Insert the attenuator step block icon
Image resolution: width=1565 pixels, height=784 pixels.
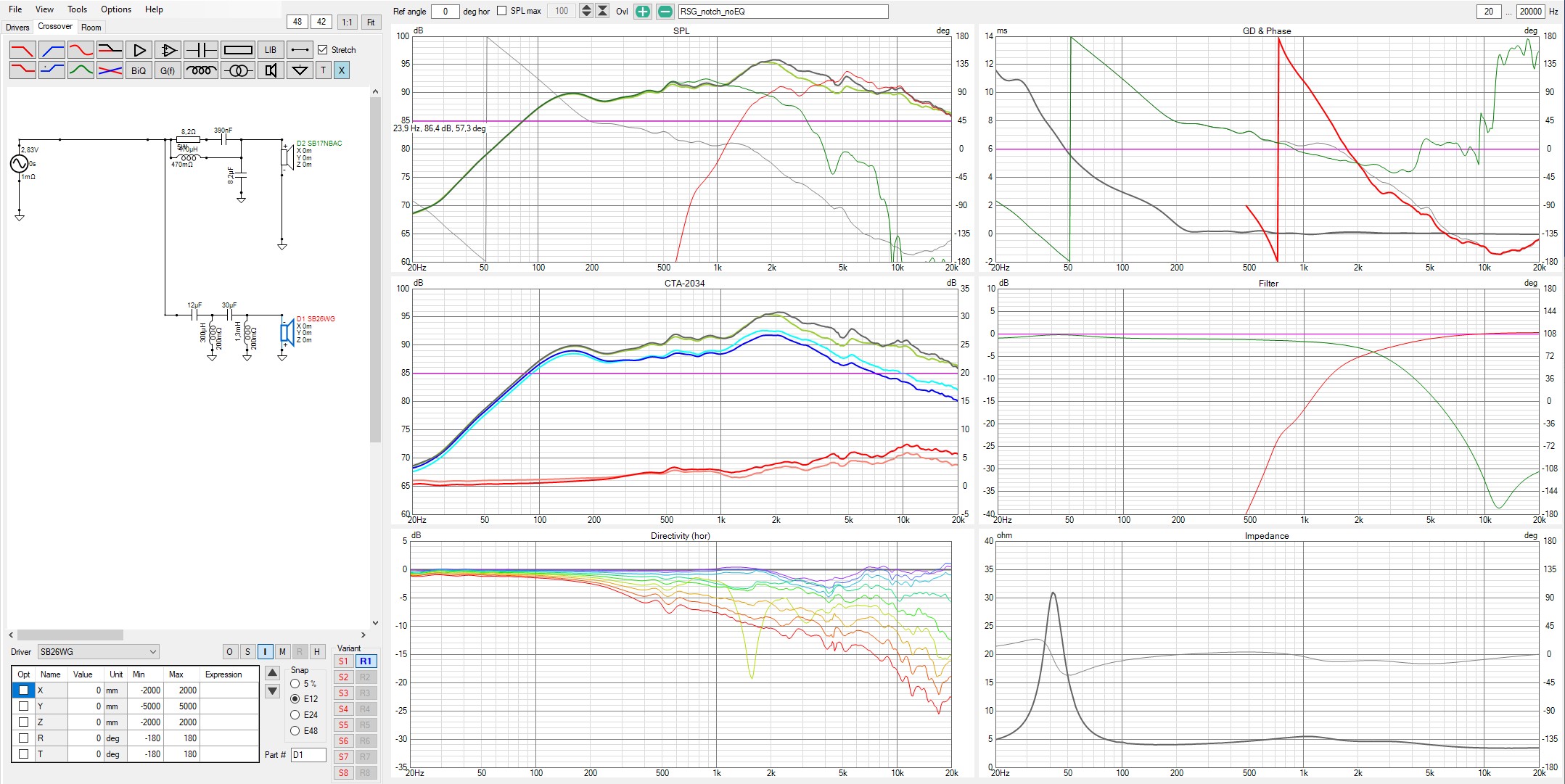[x=110, y=50]
